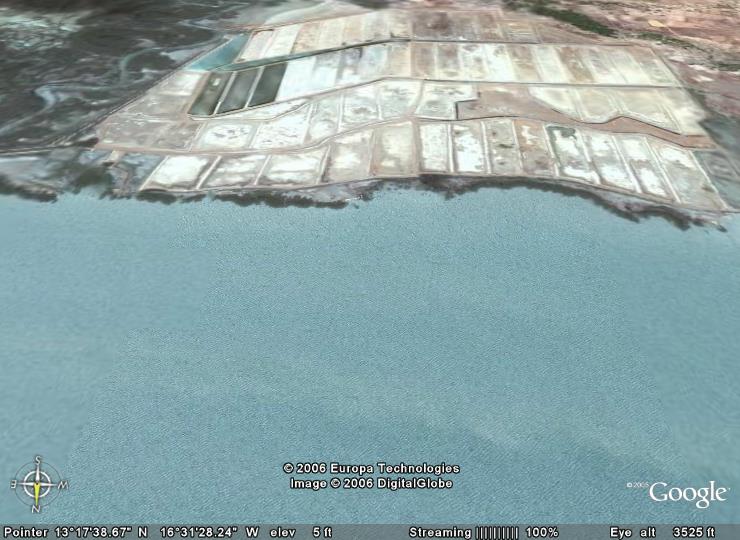
Task: Click the Image DigitalGlobe attribution text
Action: pyautogui.click(x=371, y=483)
